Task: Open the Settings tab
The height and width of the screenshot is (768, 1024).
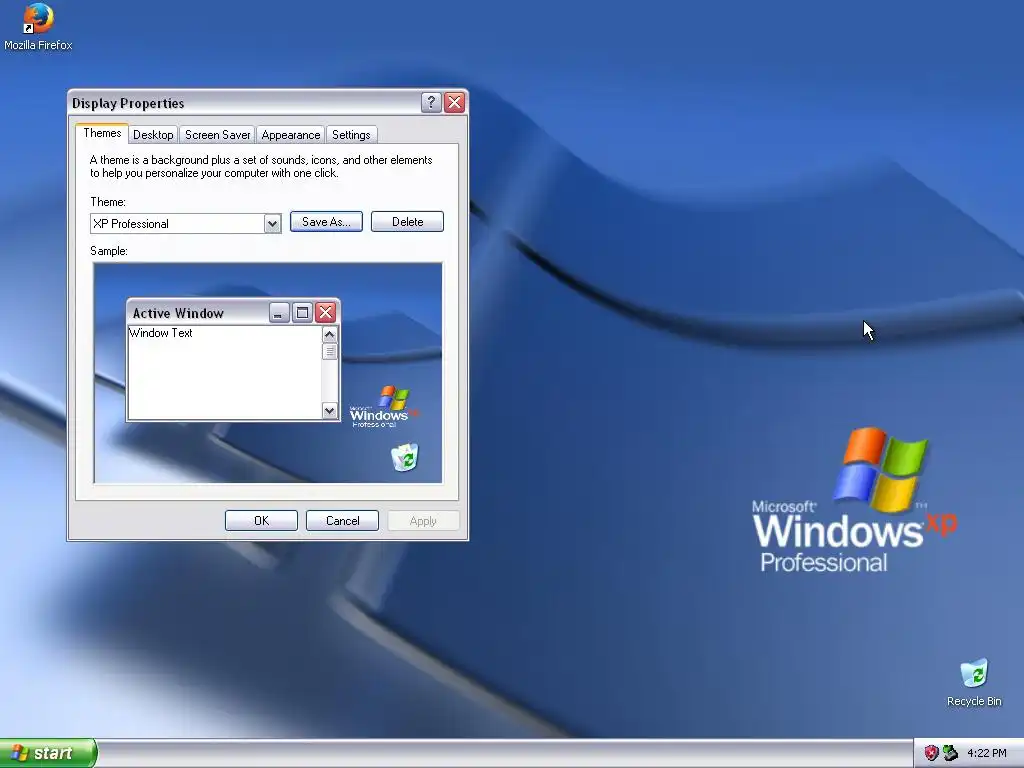Action: tap(351, 135)
